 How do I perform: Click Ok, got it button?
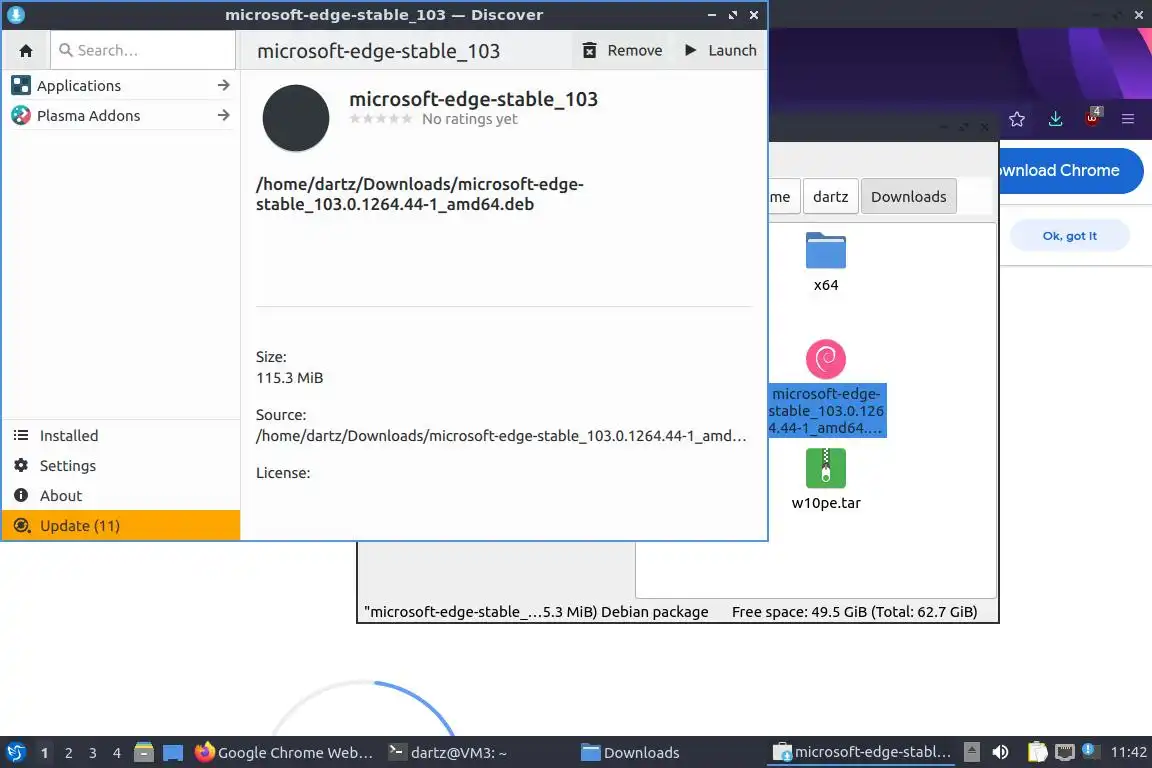(x=1070, y=236)
